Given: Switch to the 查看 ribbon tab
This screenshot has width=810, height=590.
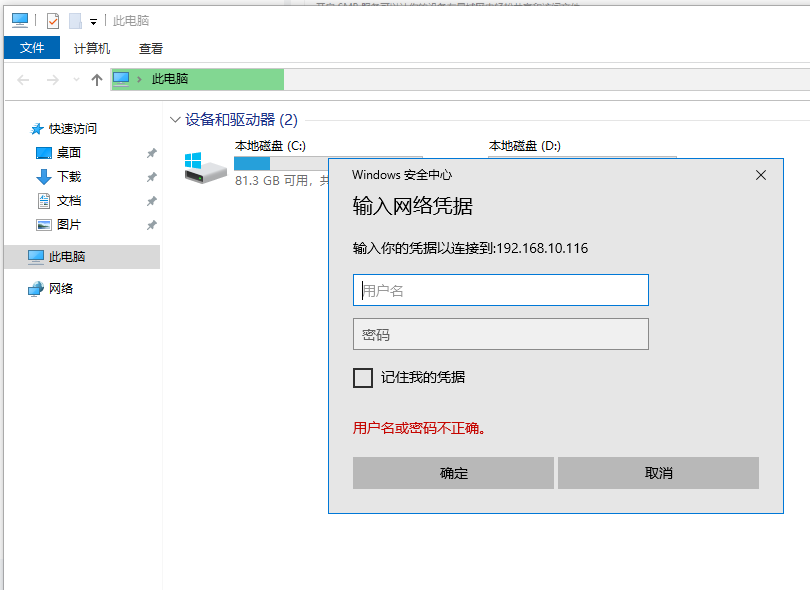Looking at the screenshot, I should coord(151,49).
